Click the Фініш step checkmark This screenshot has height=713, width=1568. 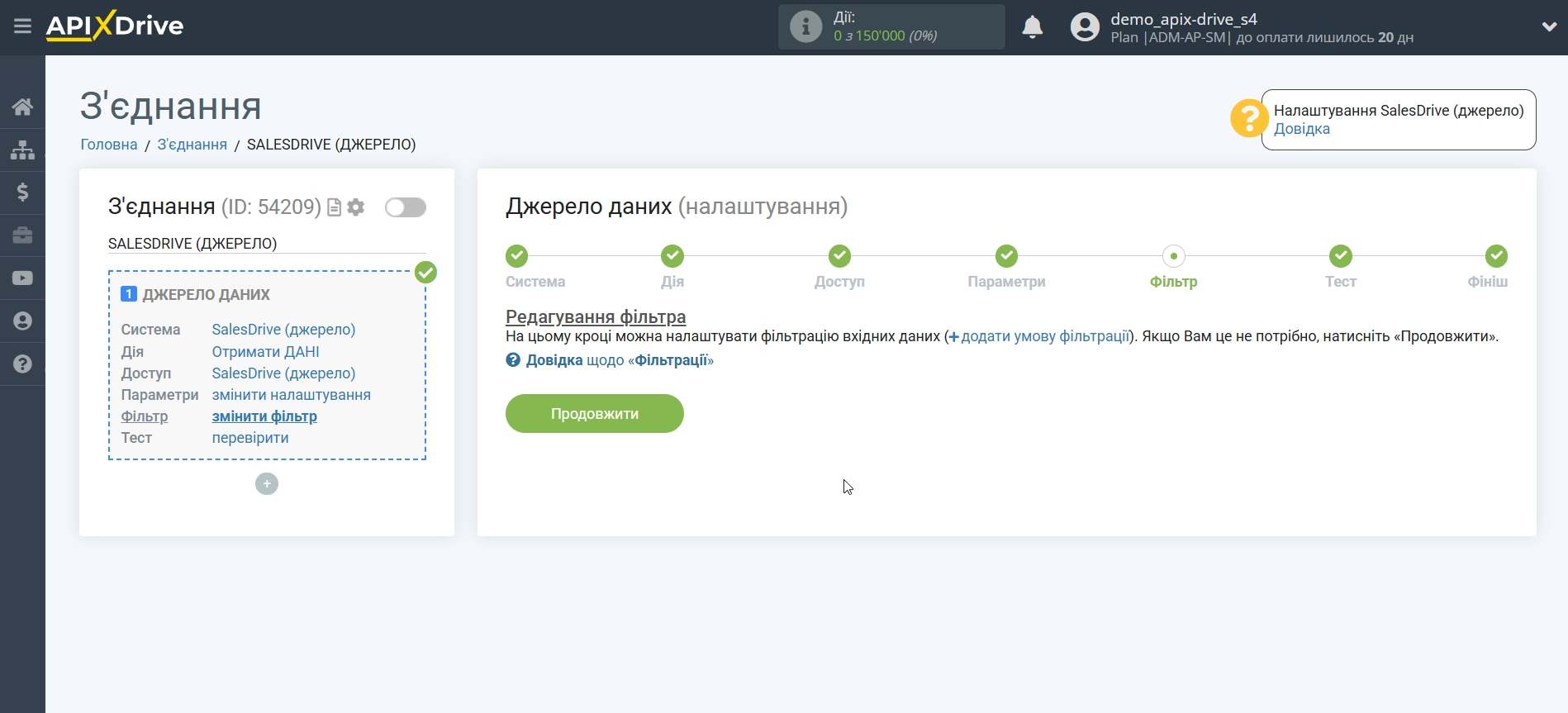1496,256
